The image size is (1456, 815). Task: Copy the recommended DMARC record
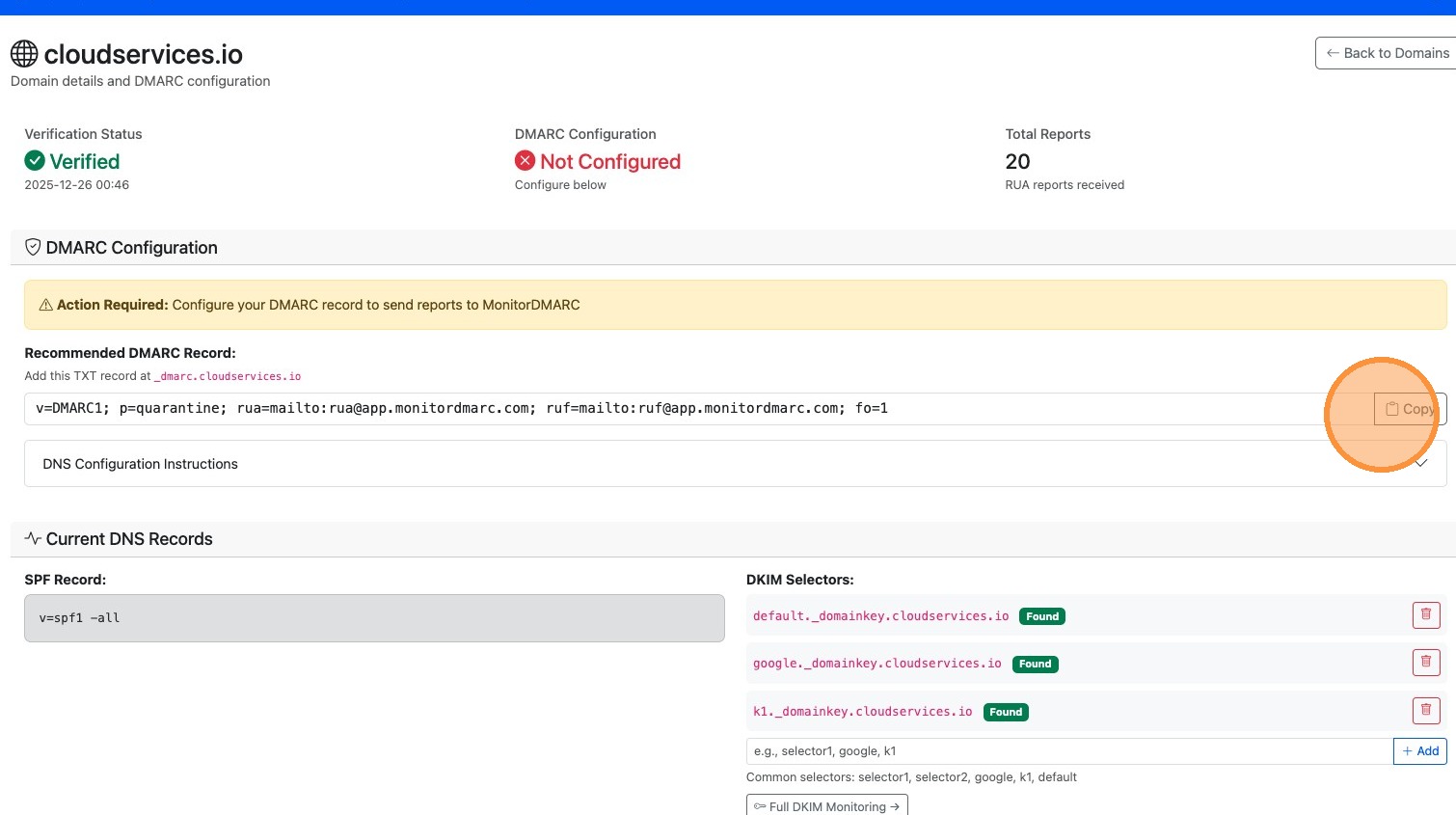[x=1410, y=409]
